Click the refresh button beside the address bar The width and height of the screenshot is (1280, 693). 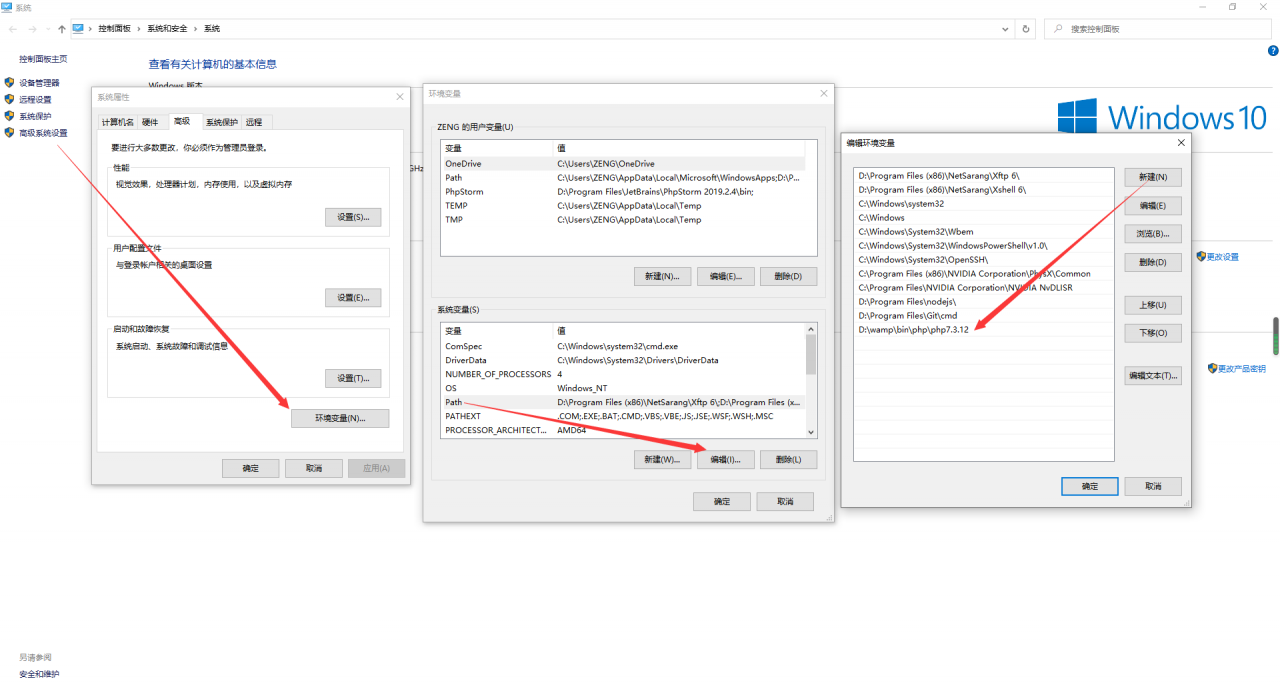(1025, 29)
